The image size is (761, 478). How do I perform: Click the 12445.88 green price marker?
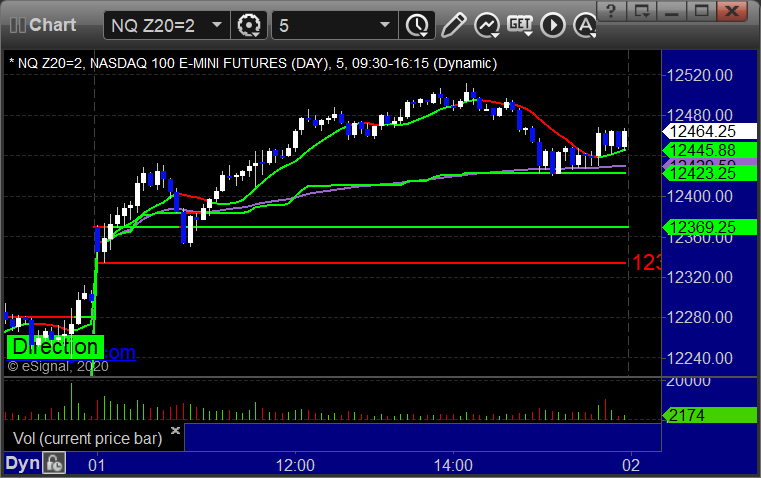(x=709, y=150)
